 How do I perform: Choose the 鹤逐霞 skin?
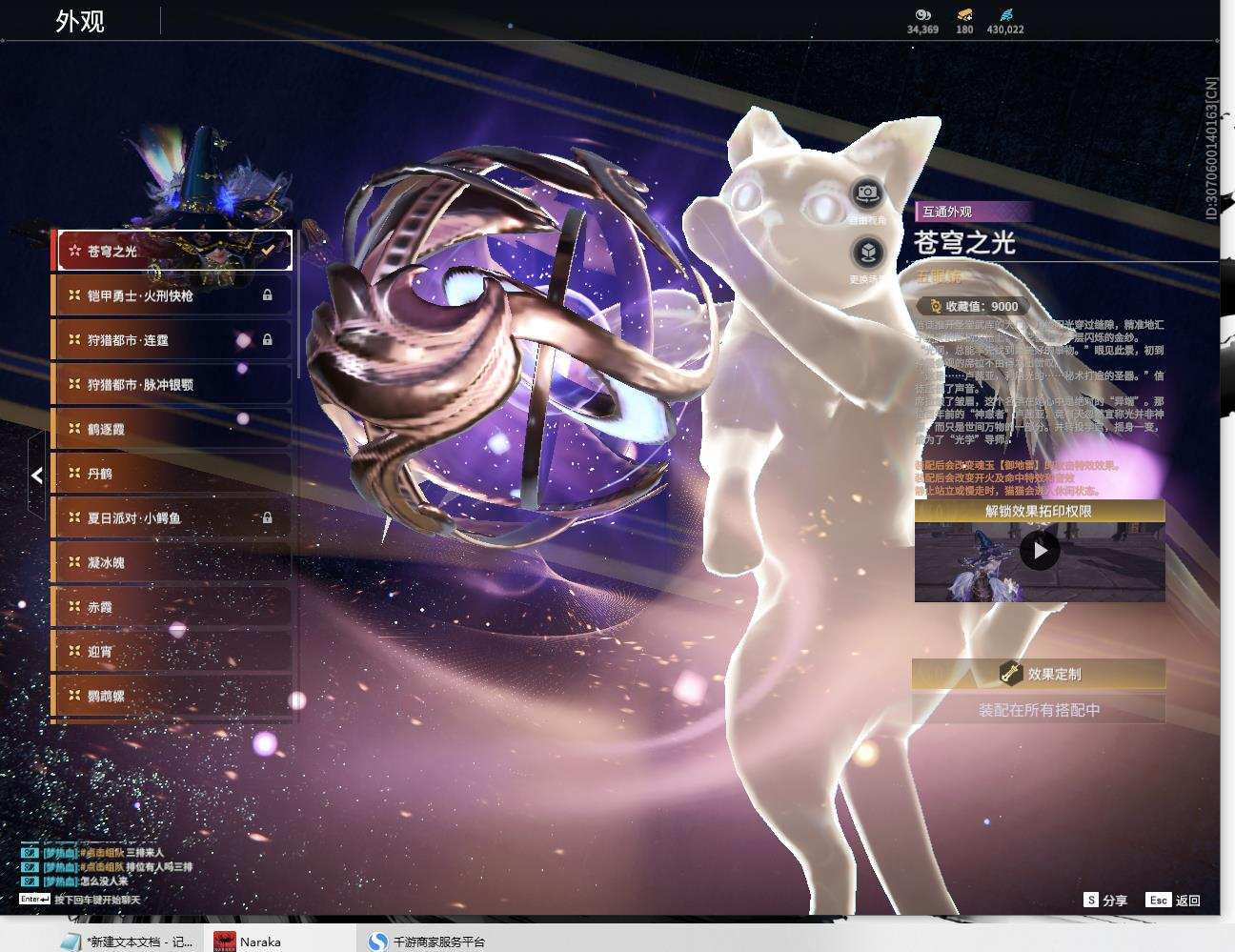click(172, 429)
